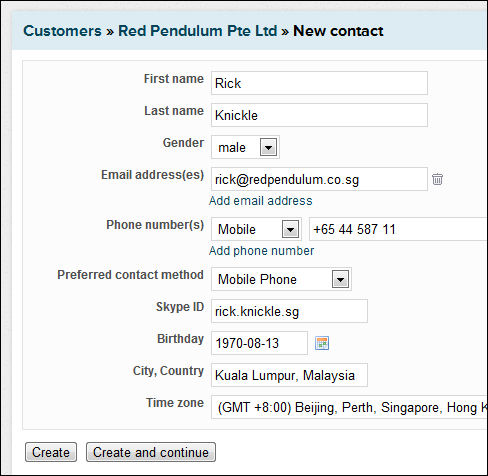Open the birthday calendar picker icon
The image size is (488, 476).
pyautogui.click(x=322, y=343)
